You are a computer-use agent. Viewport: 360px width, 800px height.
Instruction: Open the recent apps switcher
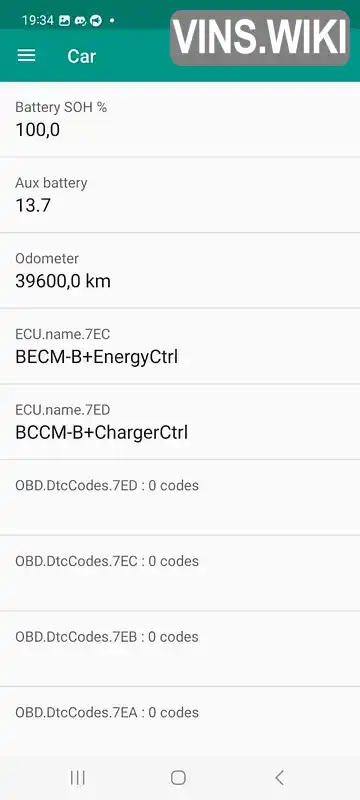[x=78, y=777]
